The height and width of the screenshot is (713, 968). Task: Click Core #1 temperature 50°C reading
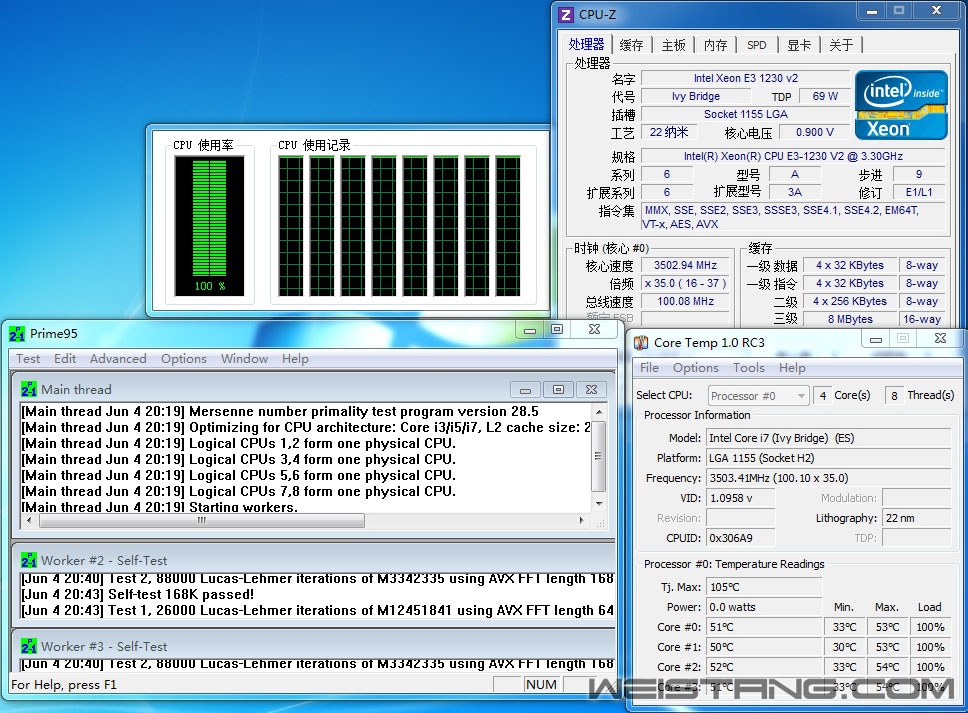coord(764,647)
